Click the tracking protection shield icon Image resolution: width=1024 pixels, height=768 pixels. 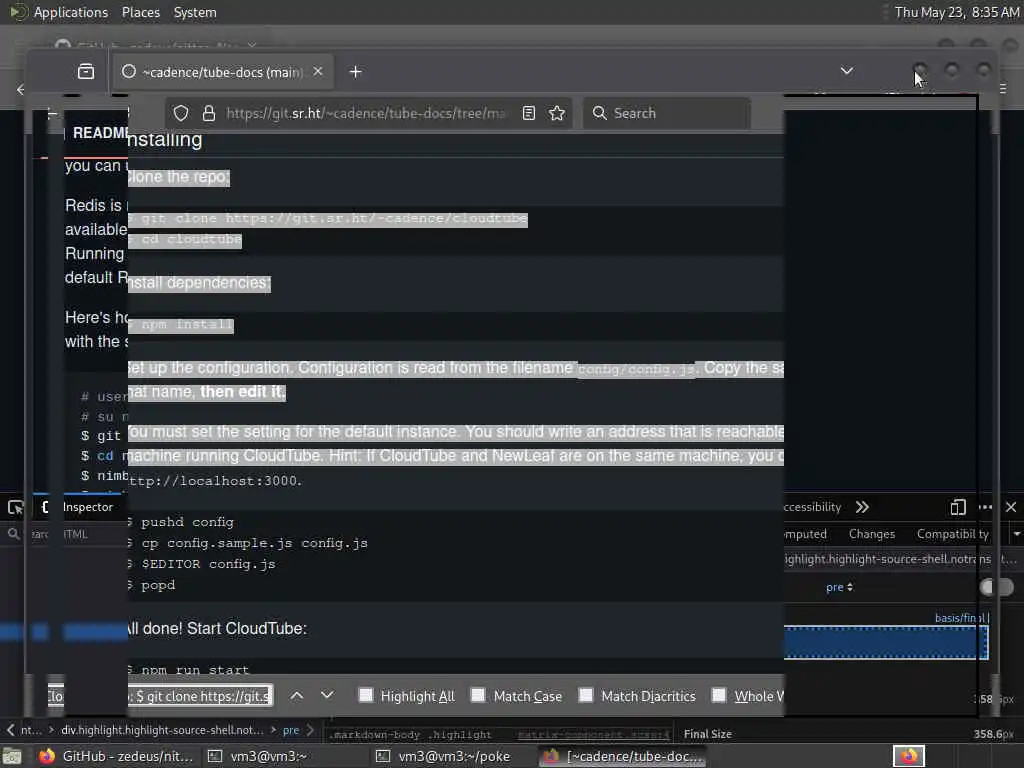pyautogui.click(x=181, y=113)
